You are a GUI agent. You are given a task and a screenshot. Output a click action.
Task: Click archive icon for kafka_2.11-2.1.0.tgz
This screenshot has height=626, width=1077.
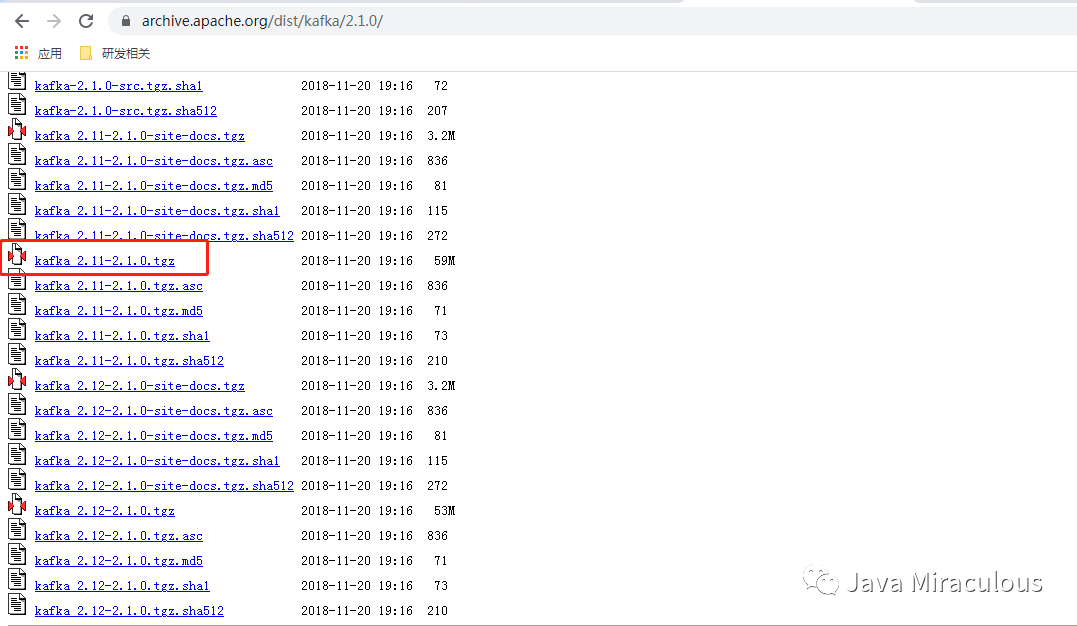pyautogui.click(x=17, y=254)
